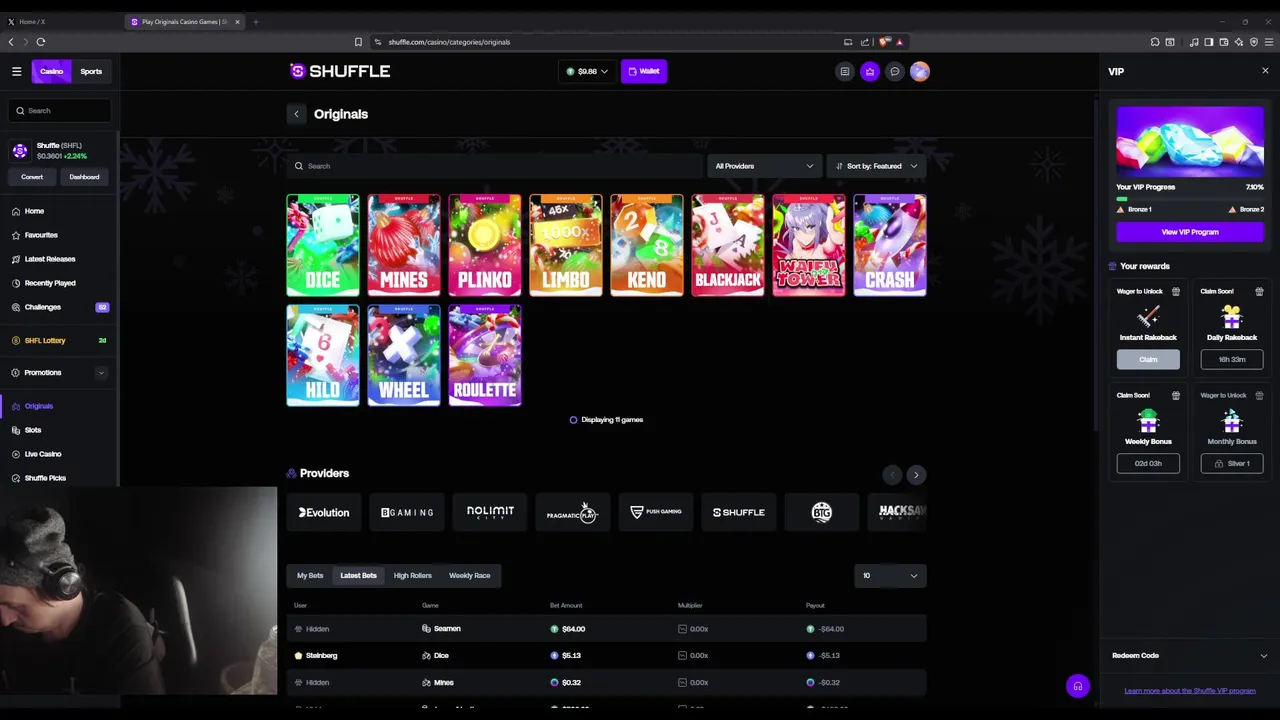Open the Sort by Featured dropdown

pyautogui.click(x=876, y=166)
